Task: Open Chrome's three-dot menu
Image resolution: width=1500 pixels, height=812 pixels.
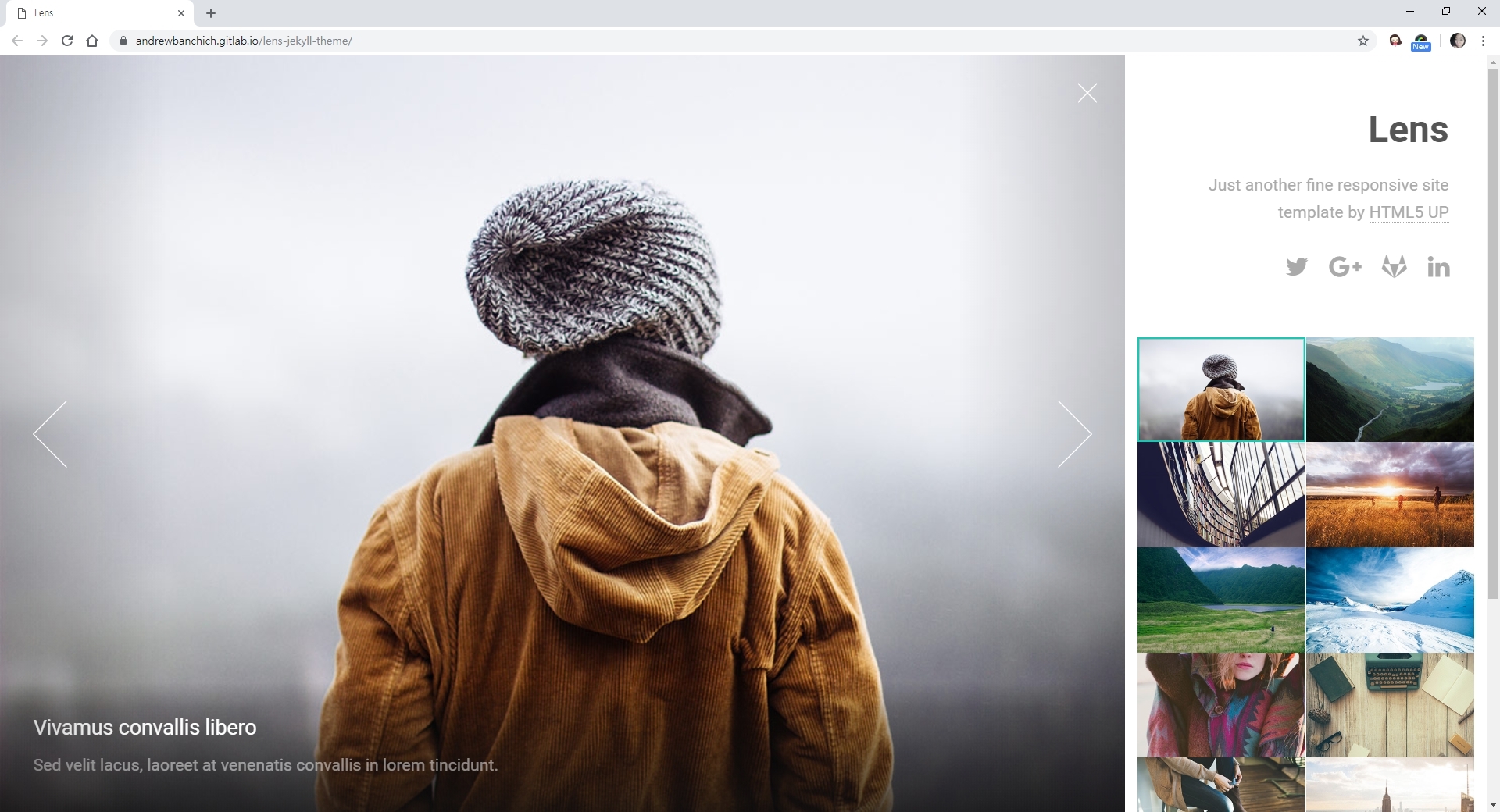Action: pyautogui.click(x=1483, y=41)
